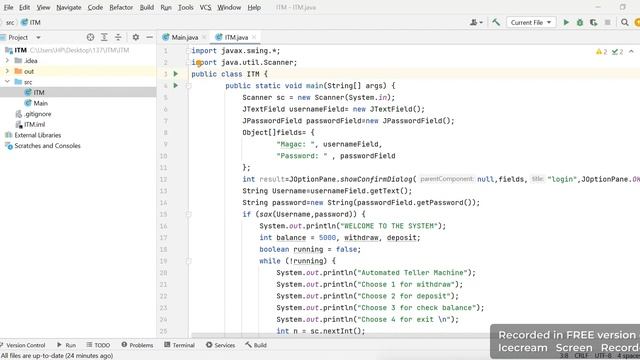Select the out folder in tree
Image resolution: width=640 pixels, height=360 pixels.
pos(29,71)
